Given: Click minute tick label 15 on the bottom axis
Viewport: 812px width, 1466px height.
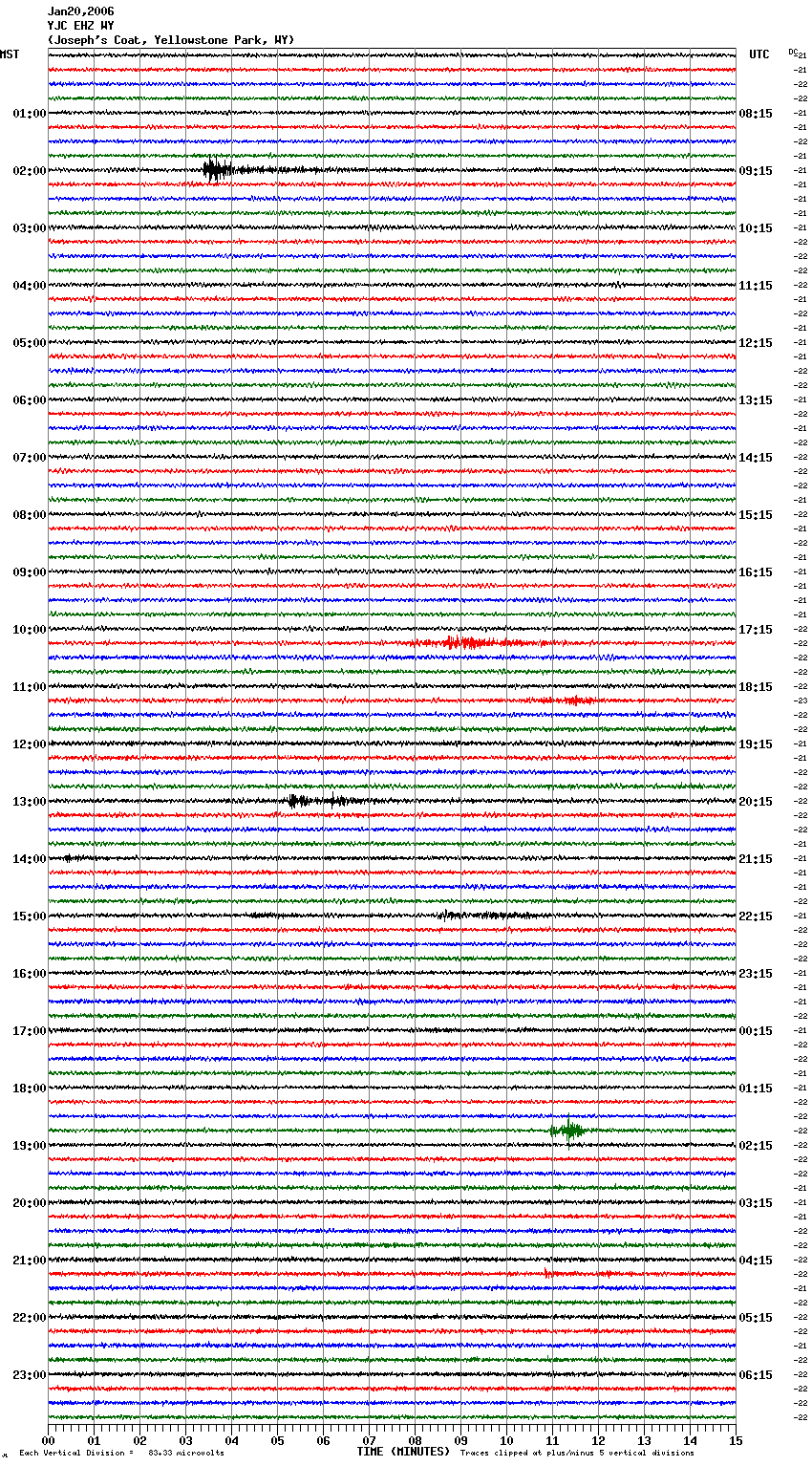Looking at the screenshot, I should 736,1440.
